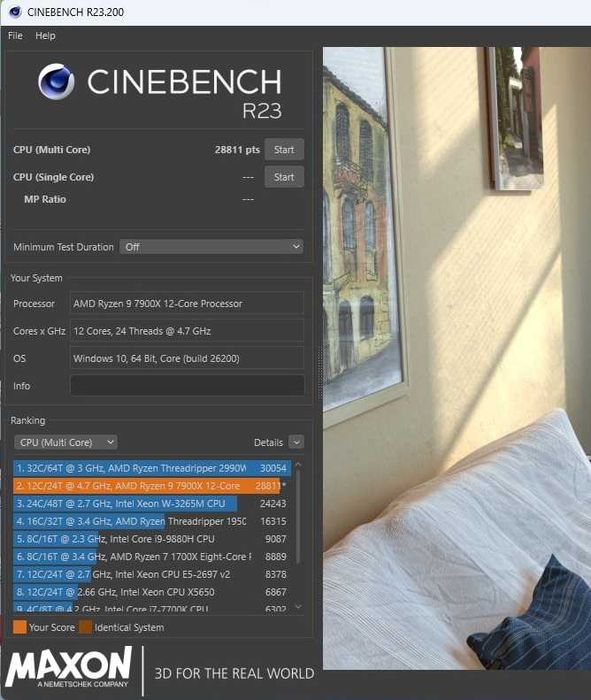This screenshot has width=591, height=700.
Task: Click the empty Info input field
Action: click(x=187, y=385)
